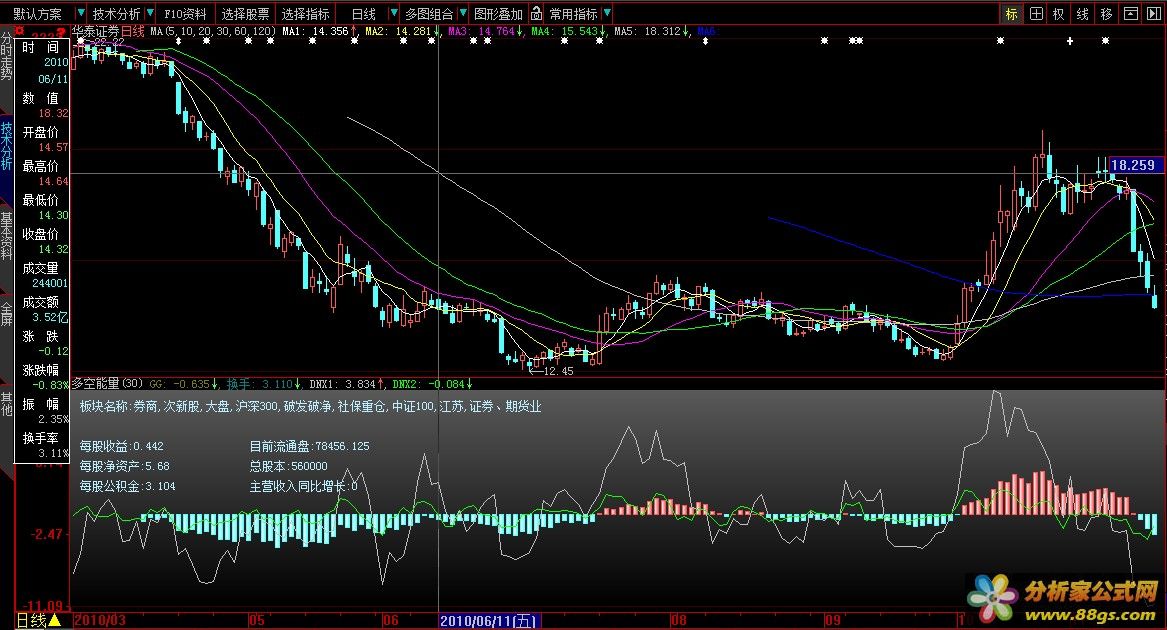Viewport: 1167px width, 630px height.
Task: Select the 日线 period option
Action: tap(363, 14)
